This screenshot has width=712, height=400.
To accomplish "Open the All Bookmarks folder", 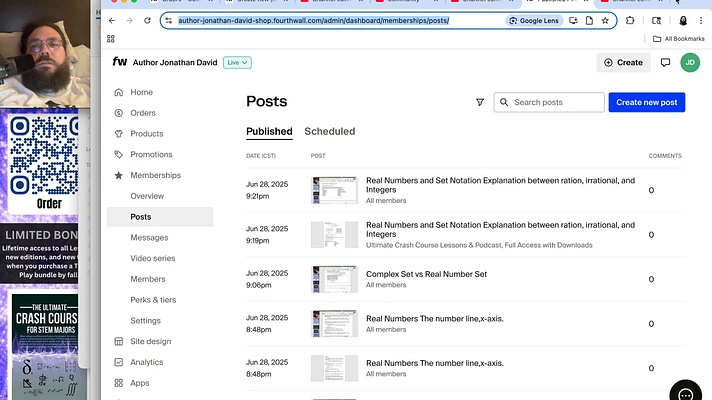I will click(678, 39).
